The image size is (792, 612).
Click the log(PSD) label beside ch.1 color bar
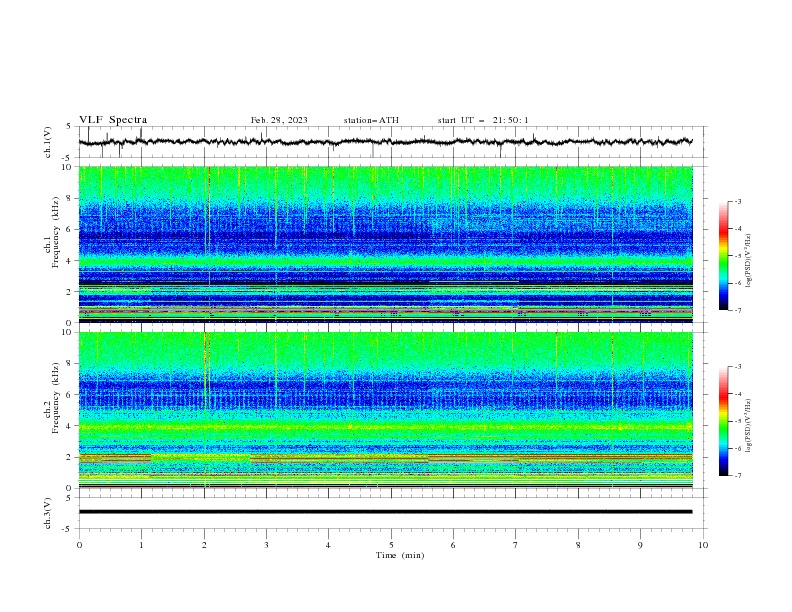pyautogui.click(x=748, y=261)
